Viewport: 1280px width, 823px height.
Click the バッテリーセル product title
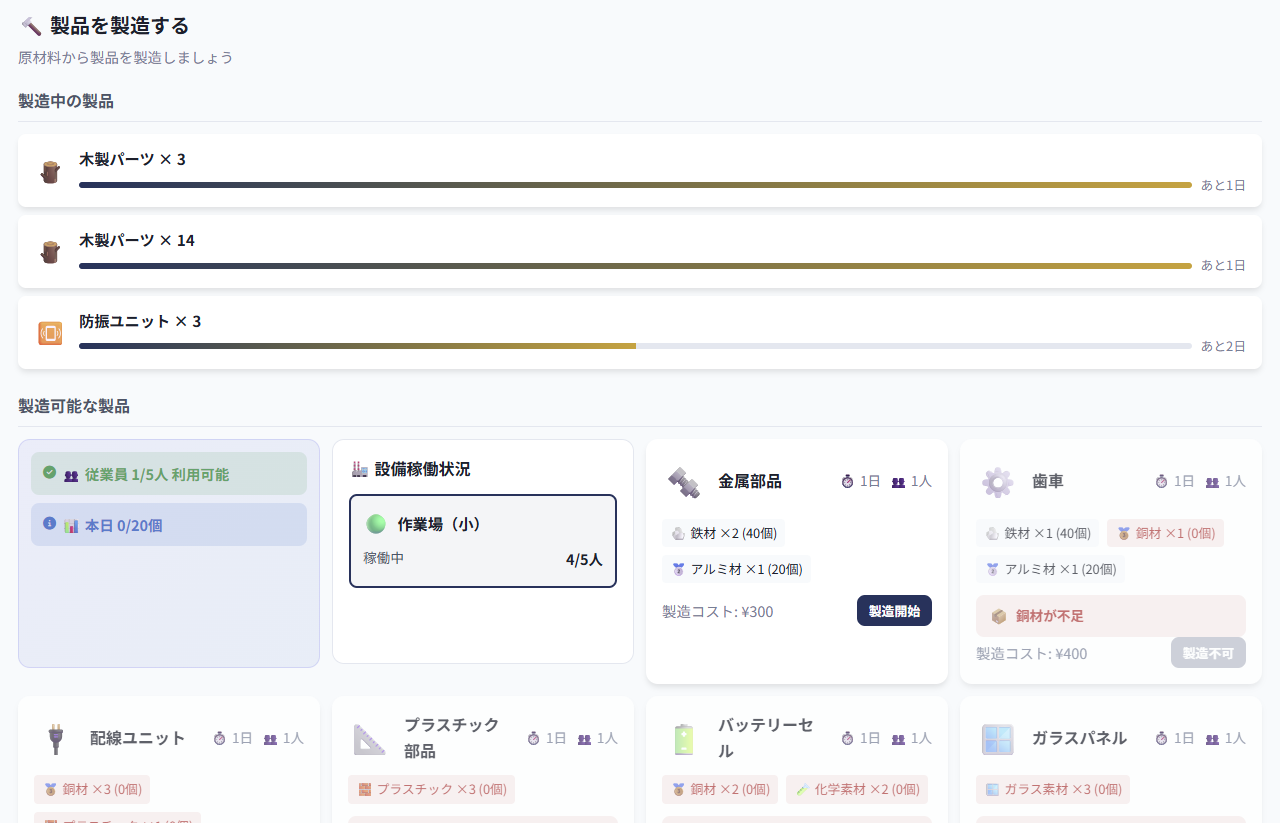coord(766,738)
